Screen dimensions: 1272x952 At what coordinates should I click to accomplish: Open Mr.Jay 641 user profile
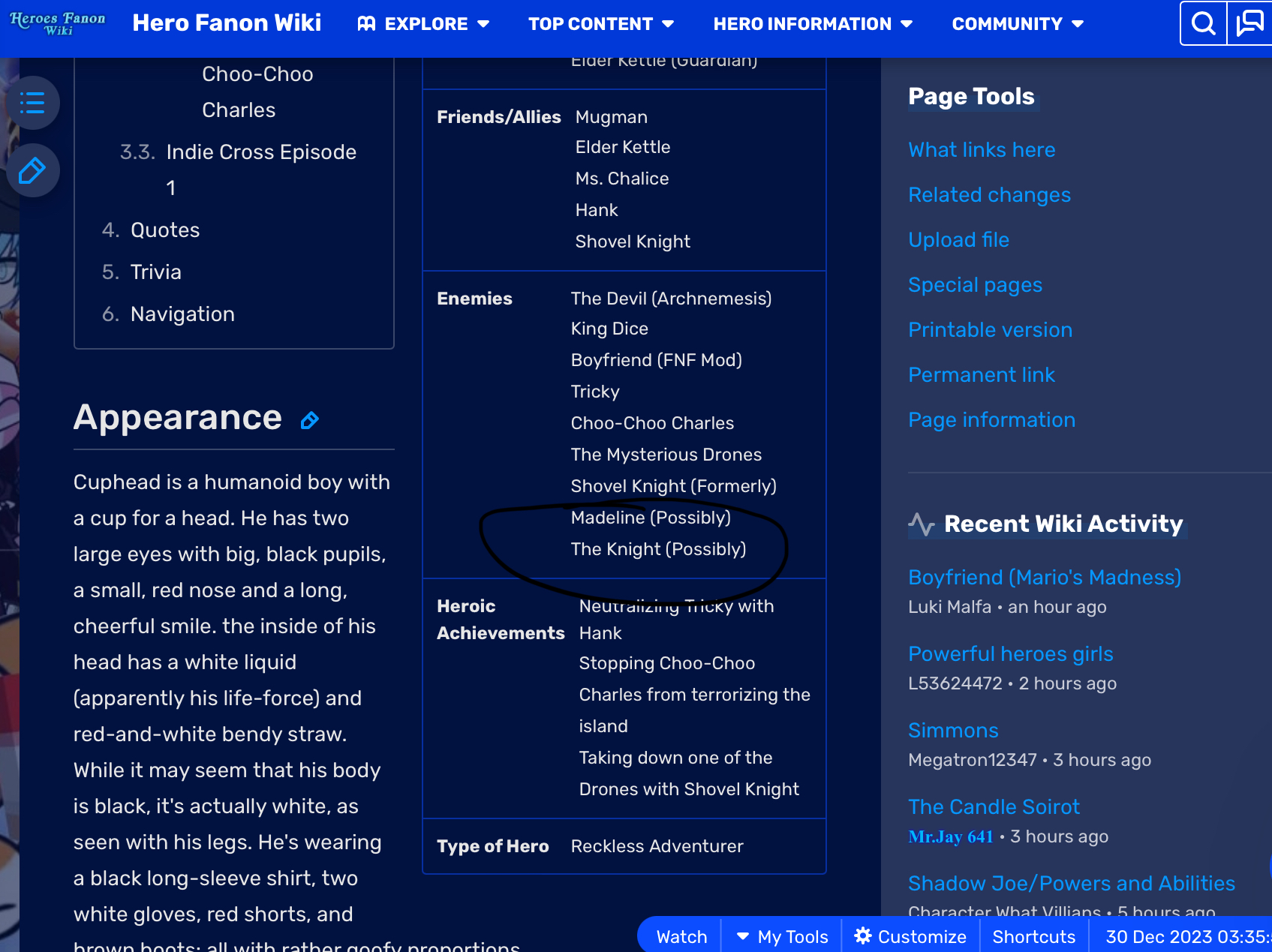point(951,836)
